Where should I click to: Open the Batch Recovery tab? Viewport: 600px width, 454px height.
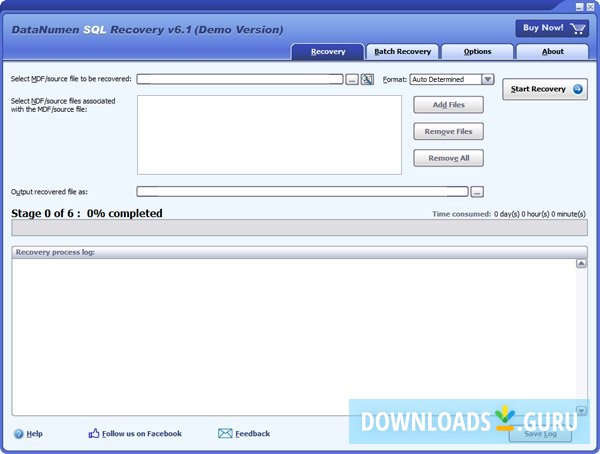coord(402,52)
